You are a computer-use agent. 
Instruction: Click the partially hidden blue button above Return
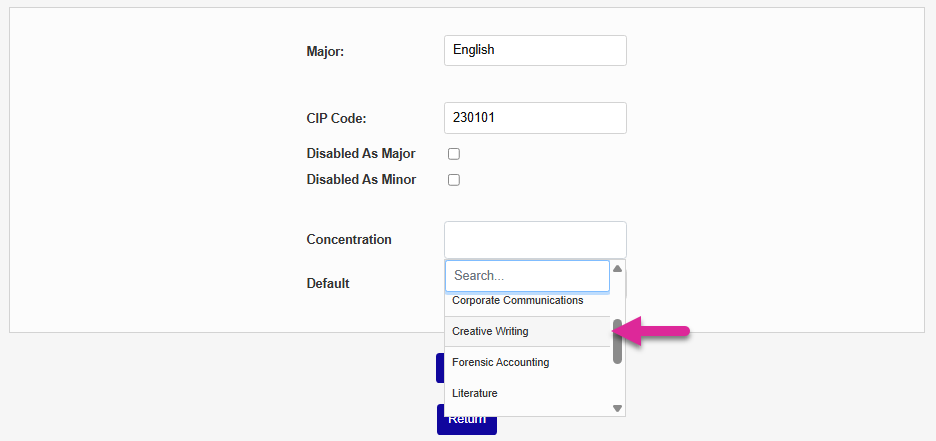pyautogui.click(x=440, y=368)
